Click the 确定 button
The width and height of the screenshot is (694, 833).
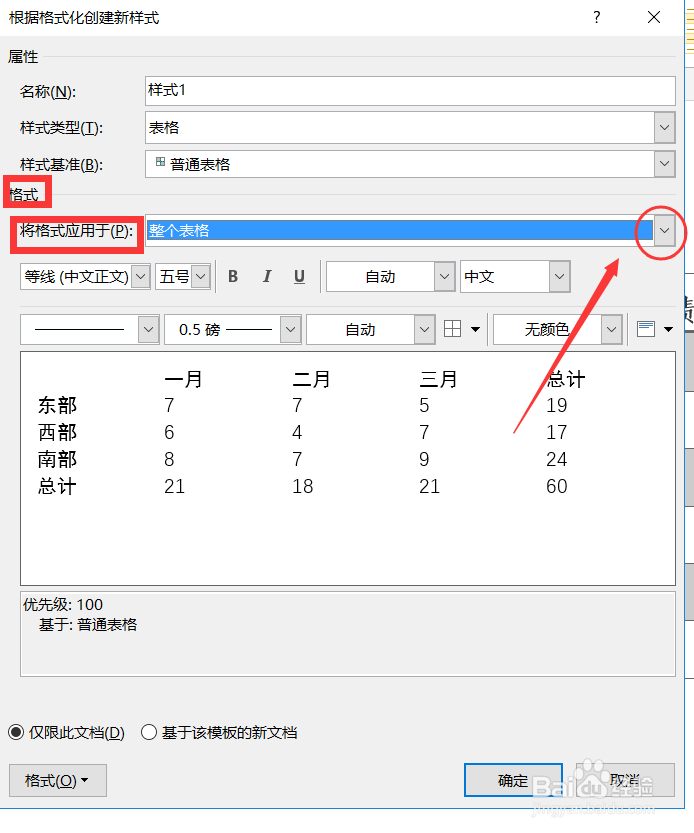[x=513, y=780]
